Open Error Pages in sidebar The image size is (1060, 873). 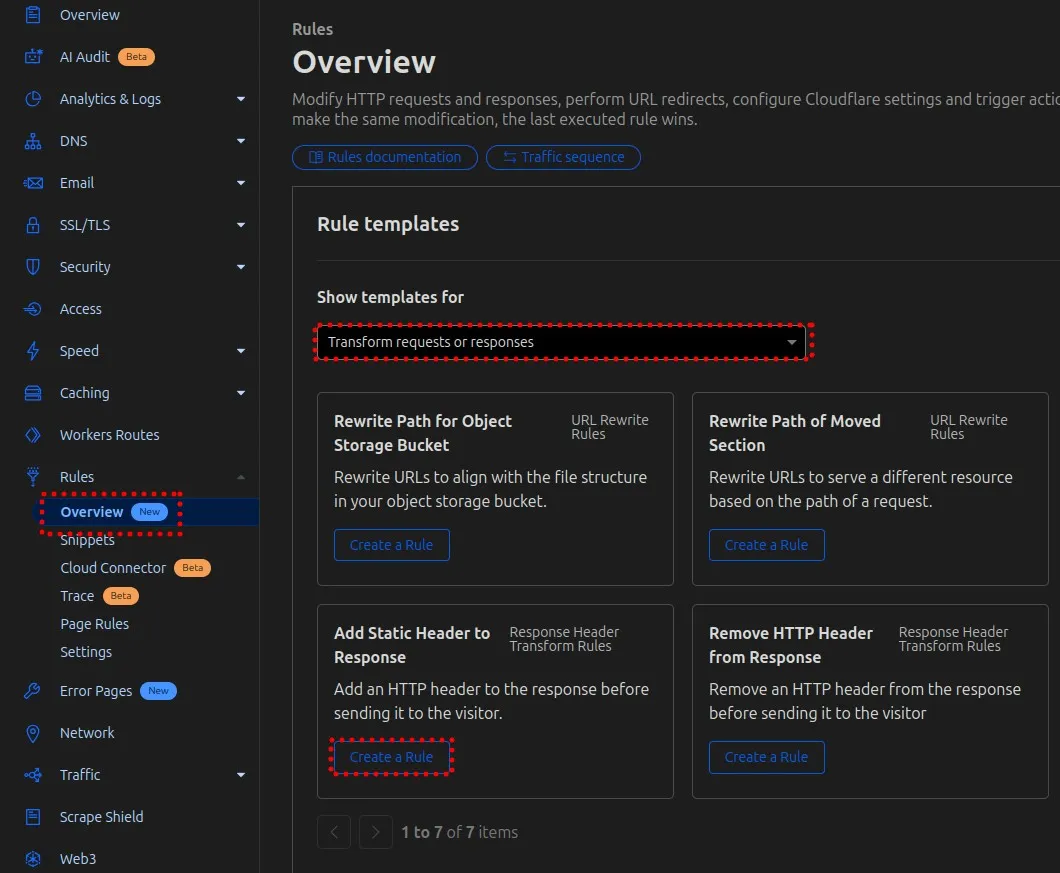(x=96, y=691)
